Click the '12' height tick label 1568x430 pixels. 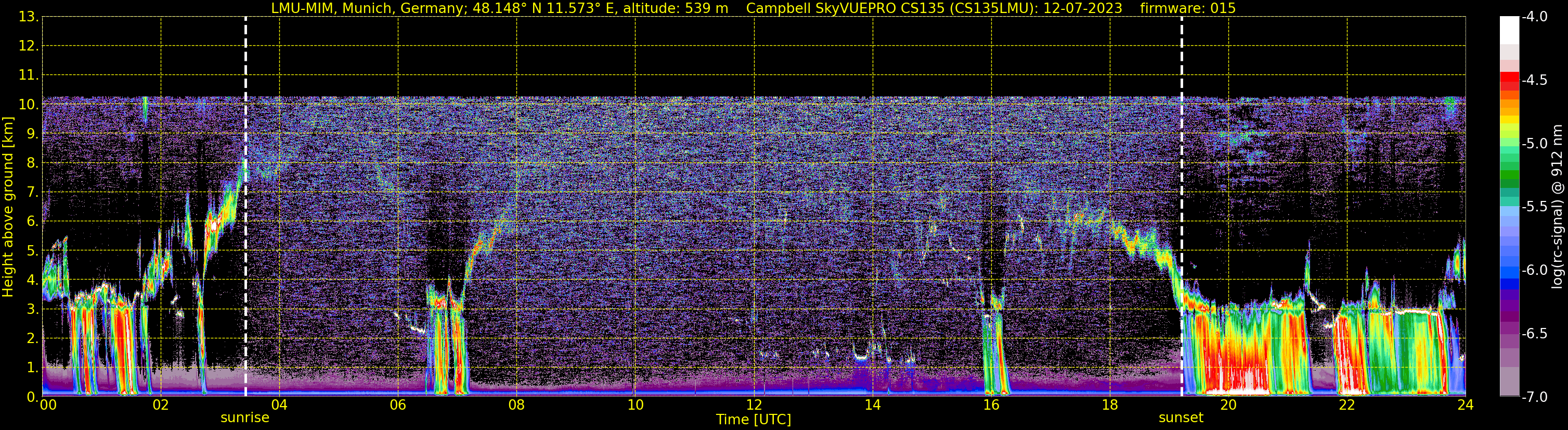click(28, 46)
